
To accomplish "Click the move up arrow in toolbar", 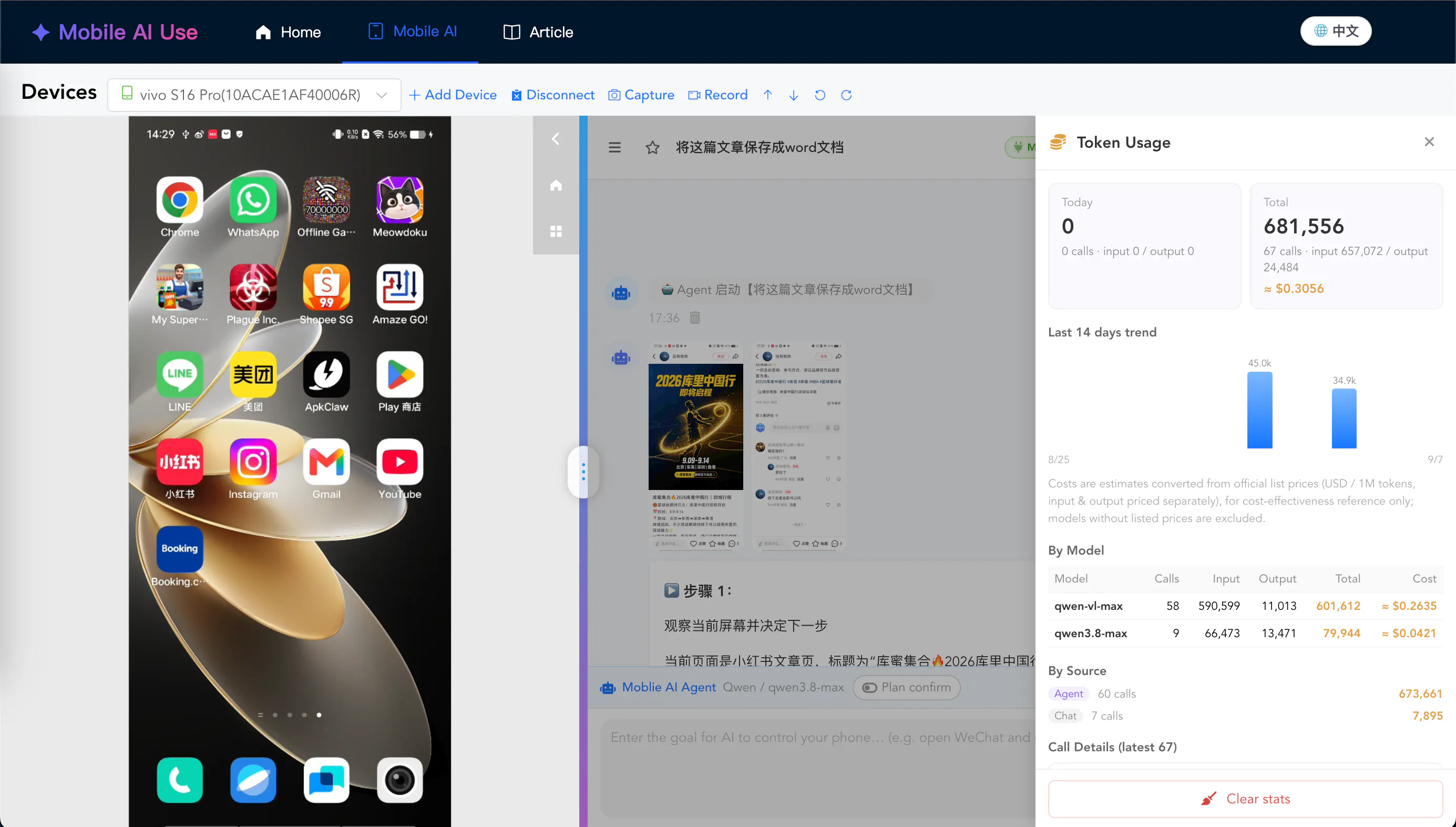I will (768, 95).
